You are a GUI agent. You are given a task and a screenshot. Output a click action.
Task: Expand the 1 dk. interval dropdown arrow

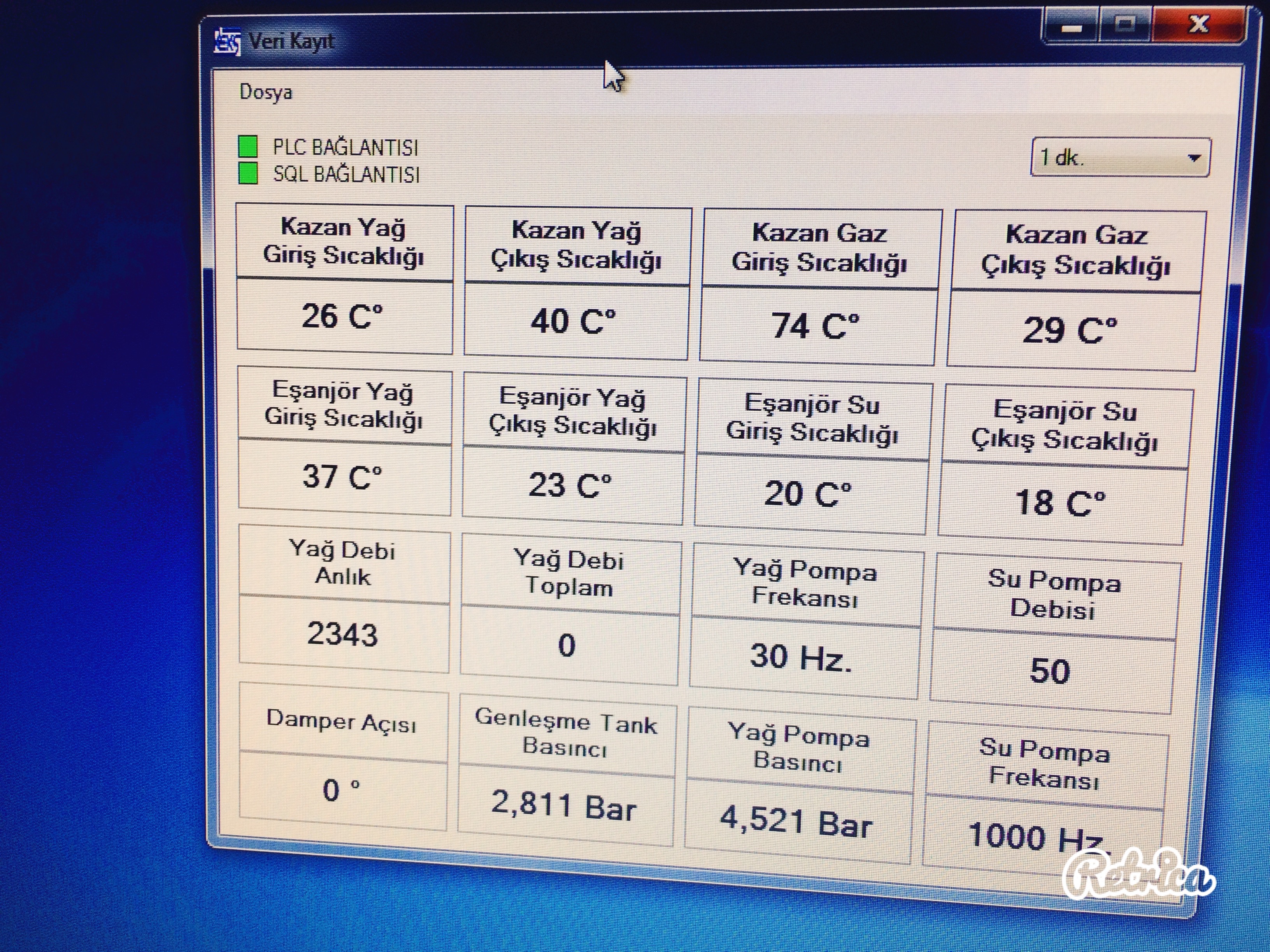[1194, 158]
